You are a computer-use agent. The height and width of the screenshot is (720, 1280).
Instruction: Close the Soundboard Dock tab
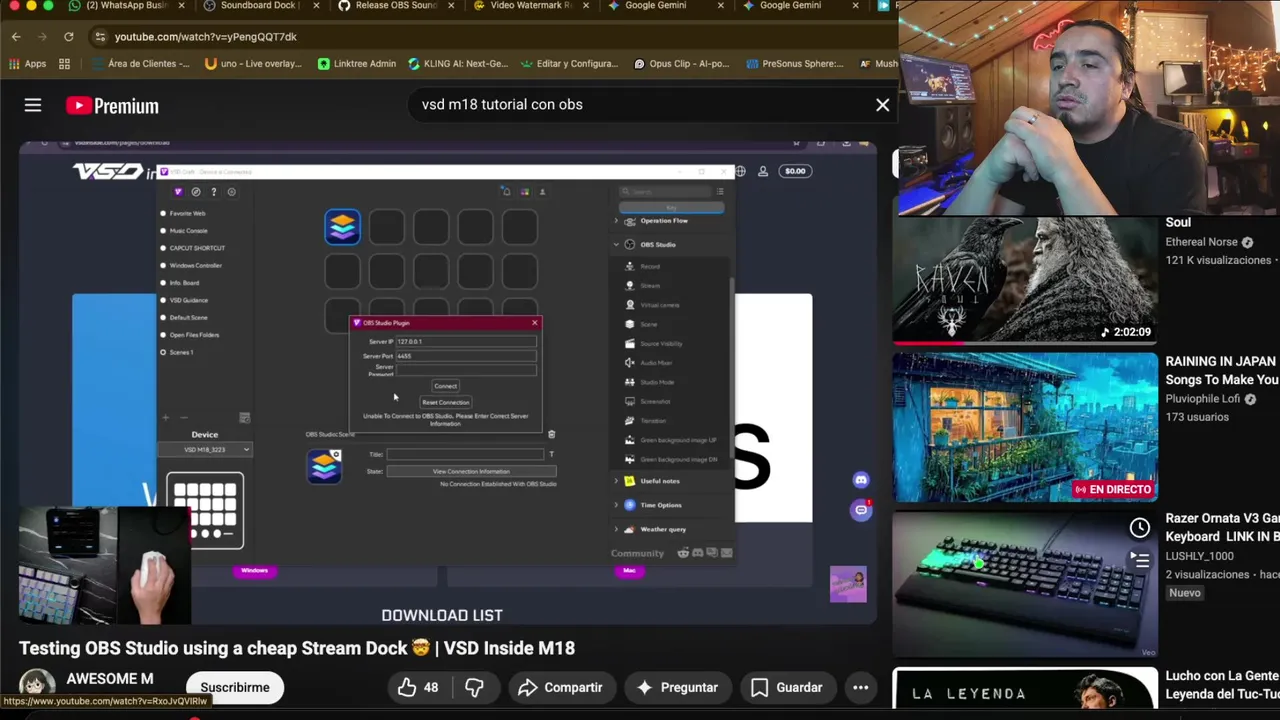[316, 6]
